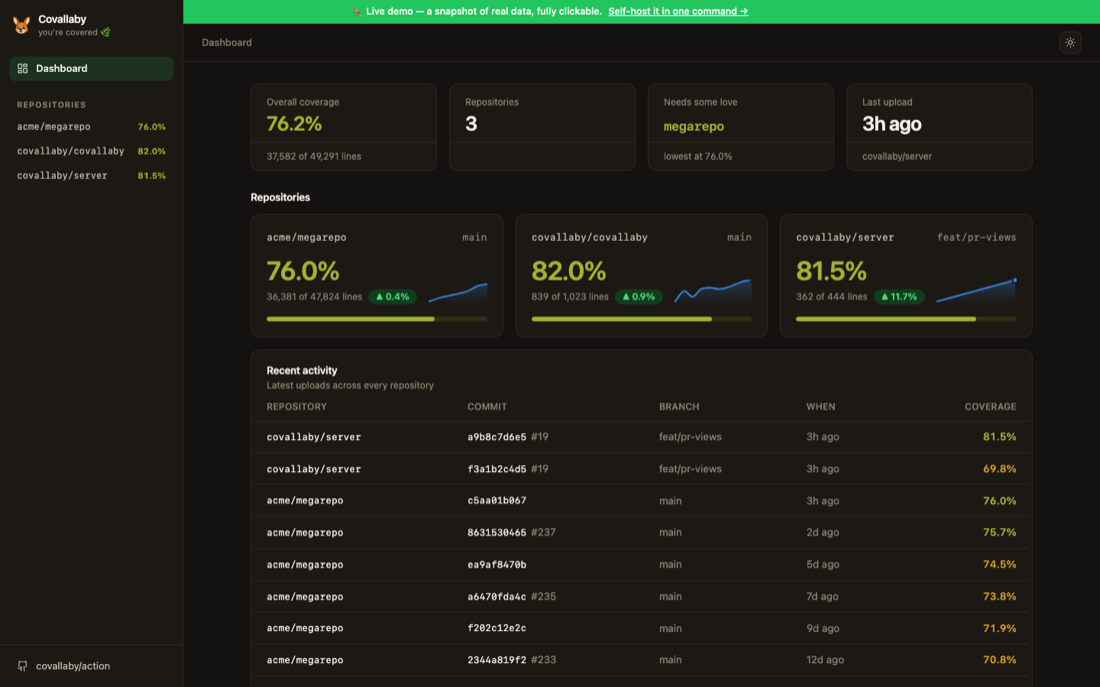Open covallaby/server in the sidebar list
This screenshot has width=1100, height=687.
point(91,176)
